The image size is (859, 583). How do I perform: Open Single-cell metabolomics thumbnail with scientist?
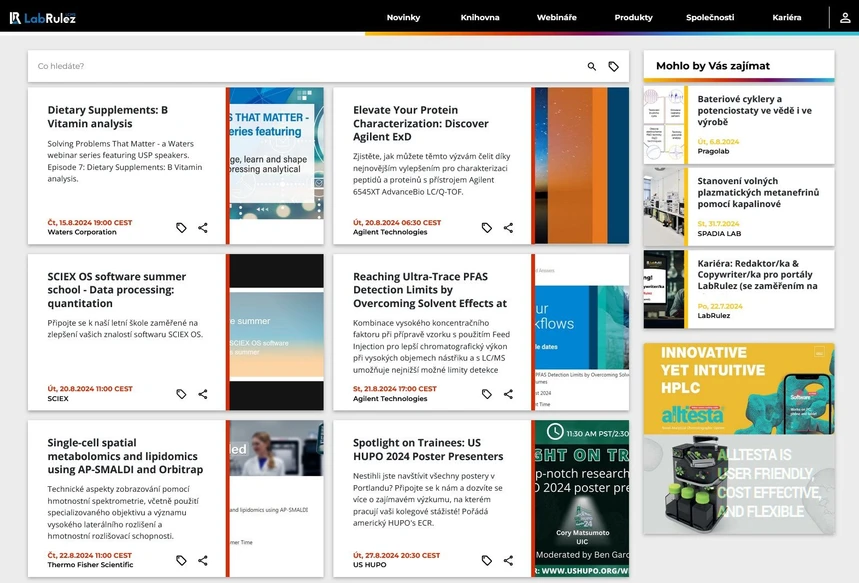point(277,499)
